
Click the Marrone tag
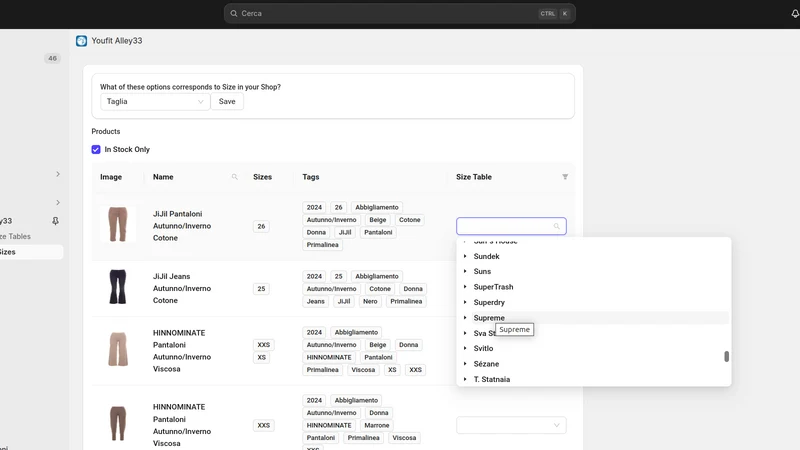[x=377, y=425]
